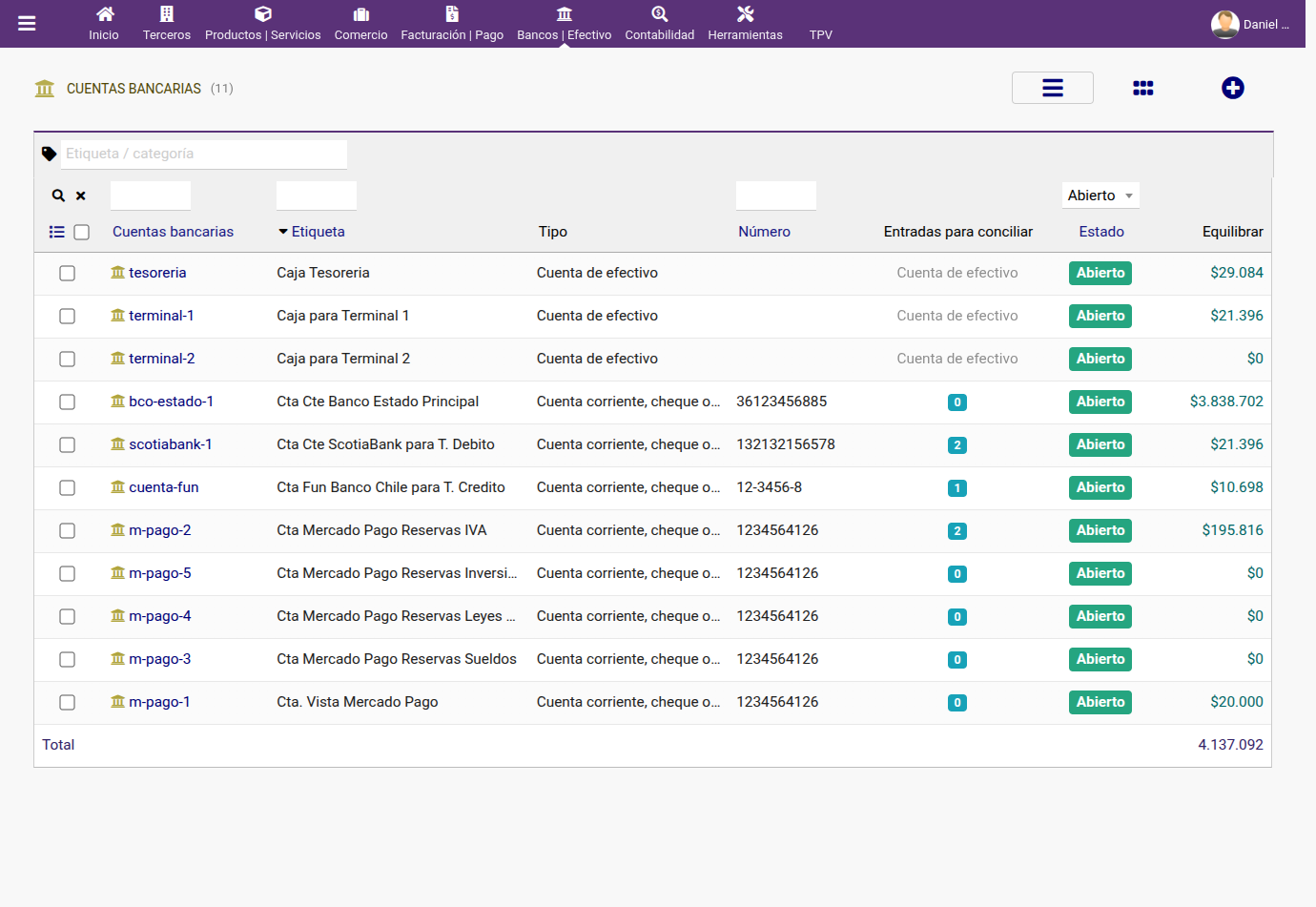Open the column selector list icon
The image size is (1316, 907).
[57, 232]
